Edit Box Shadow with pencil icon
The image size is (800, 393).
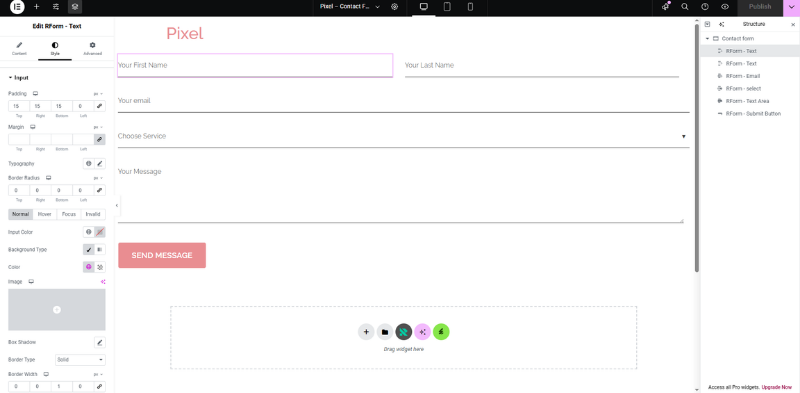tap(100, 342)
